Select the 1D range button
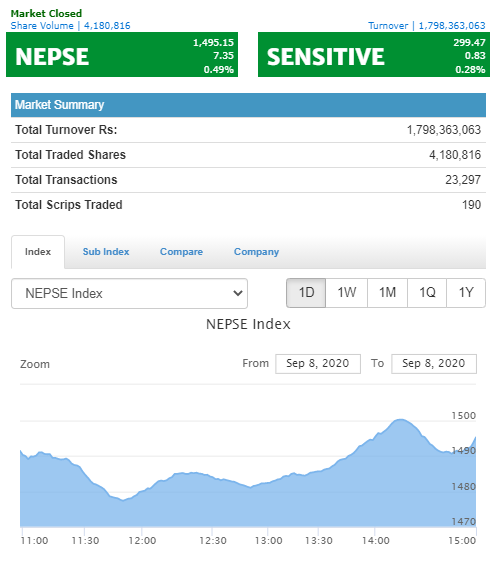 coord(306,293)
